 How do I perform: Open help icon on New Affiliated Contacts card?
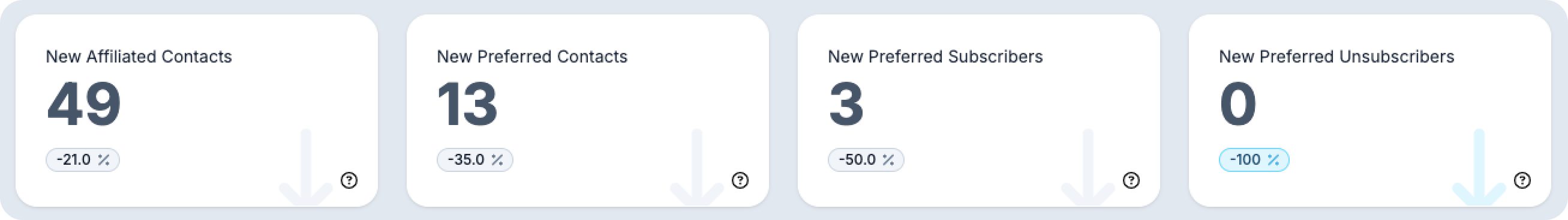tap(349, 180)
